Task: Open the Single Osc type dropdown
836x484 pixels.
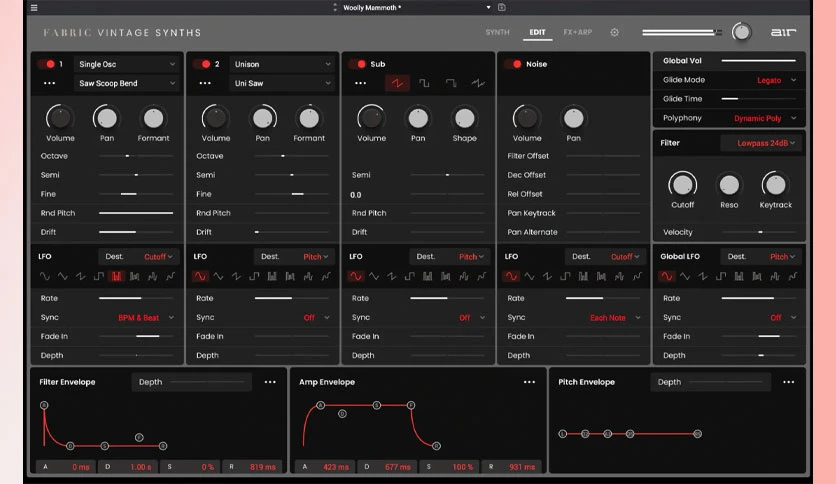Action: coord(126,64)
